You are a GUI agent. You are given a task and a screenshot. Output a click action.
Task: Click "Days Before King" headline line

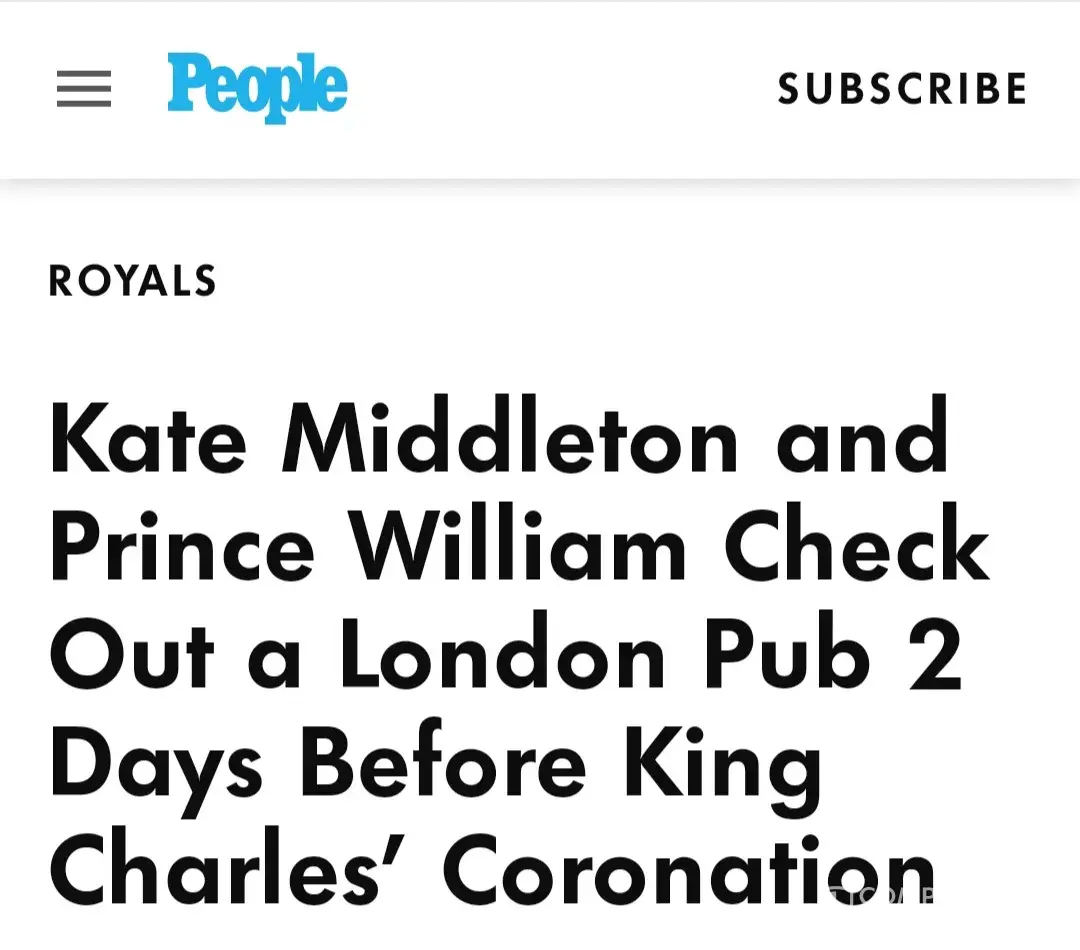tap(436, 765)
